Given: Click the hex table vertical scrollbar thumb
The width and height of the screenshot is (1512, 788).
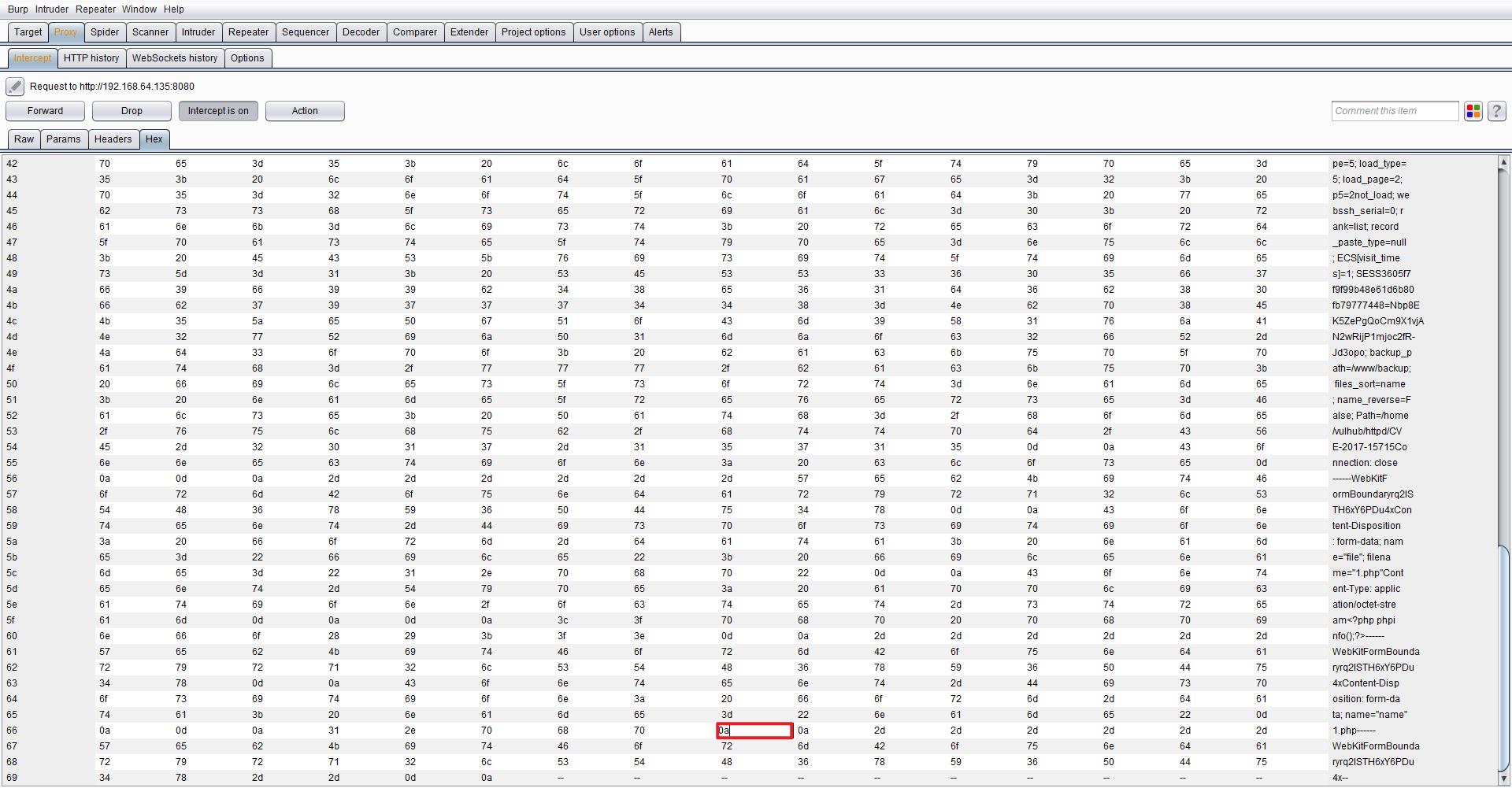Looking at the screenshot, I should tap(1503, 660).
